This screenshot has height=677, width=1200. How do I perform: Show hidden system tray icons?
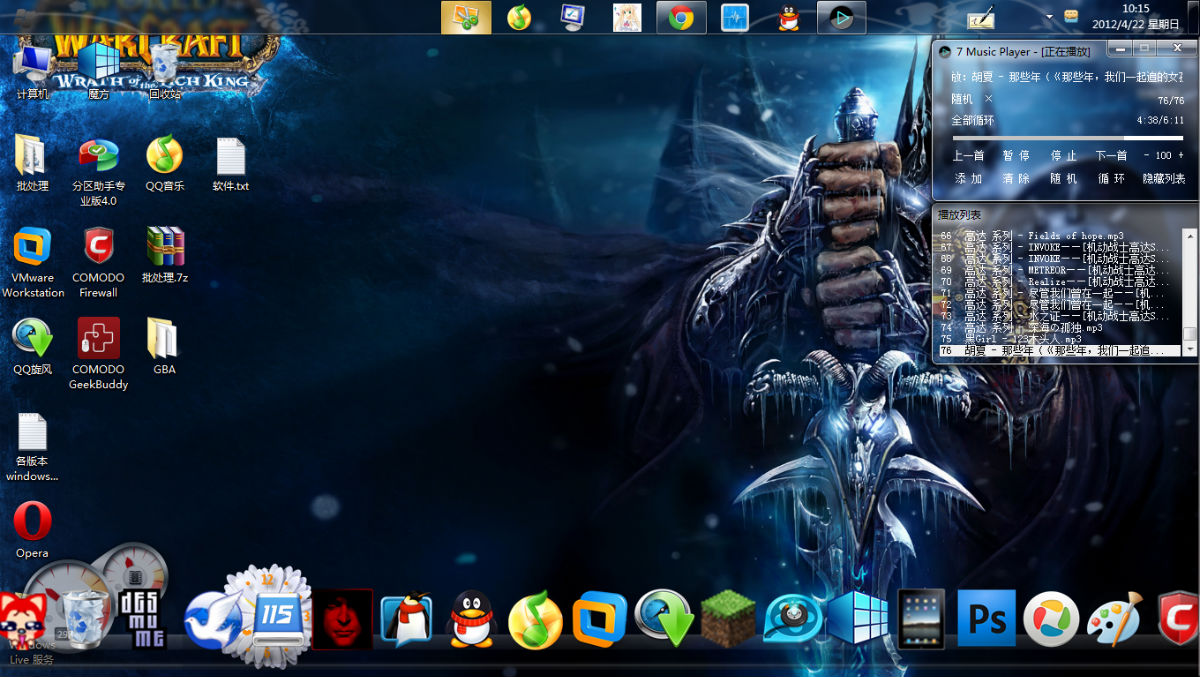pos(1049,17)
